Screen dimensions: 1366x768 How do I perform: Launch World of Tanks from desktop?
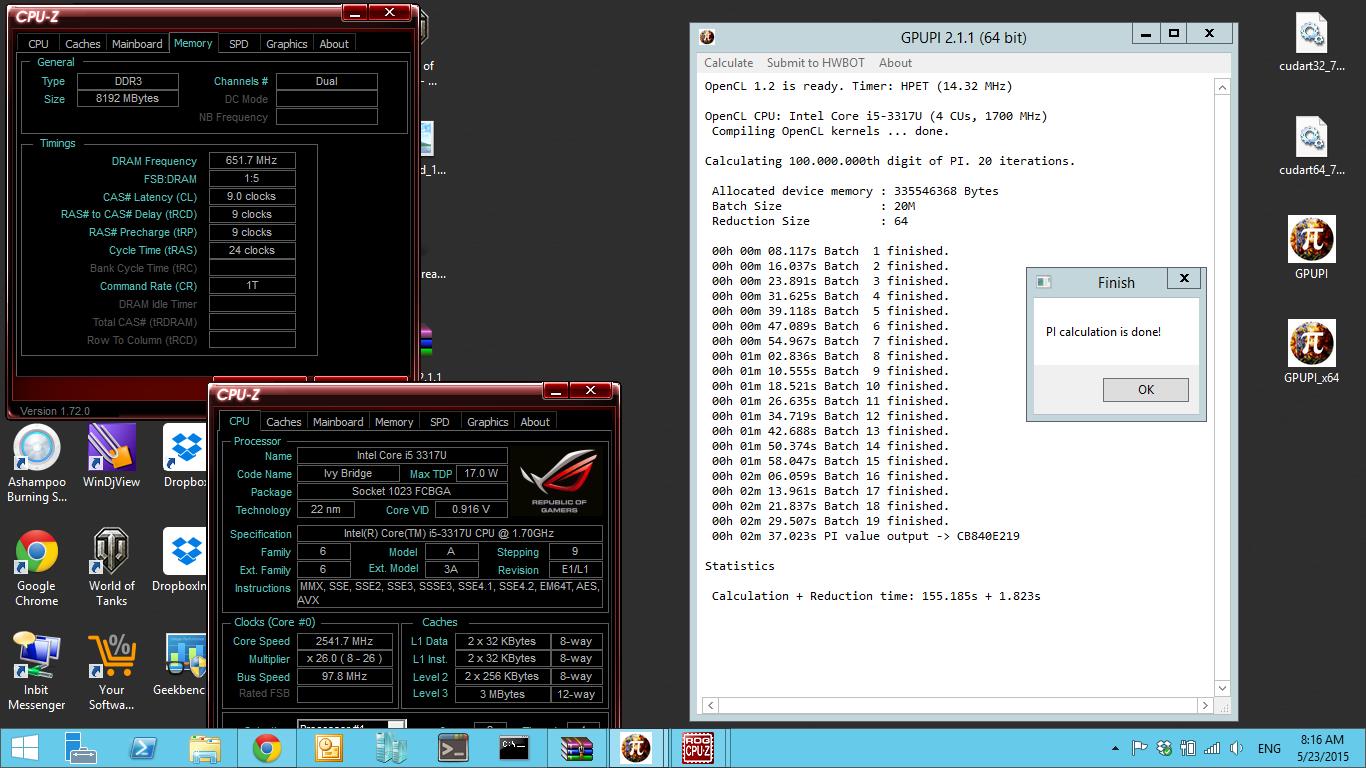[111, 567]
